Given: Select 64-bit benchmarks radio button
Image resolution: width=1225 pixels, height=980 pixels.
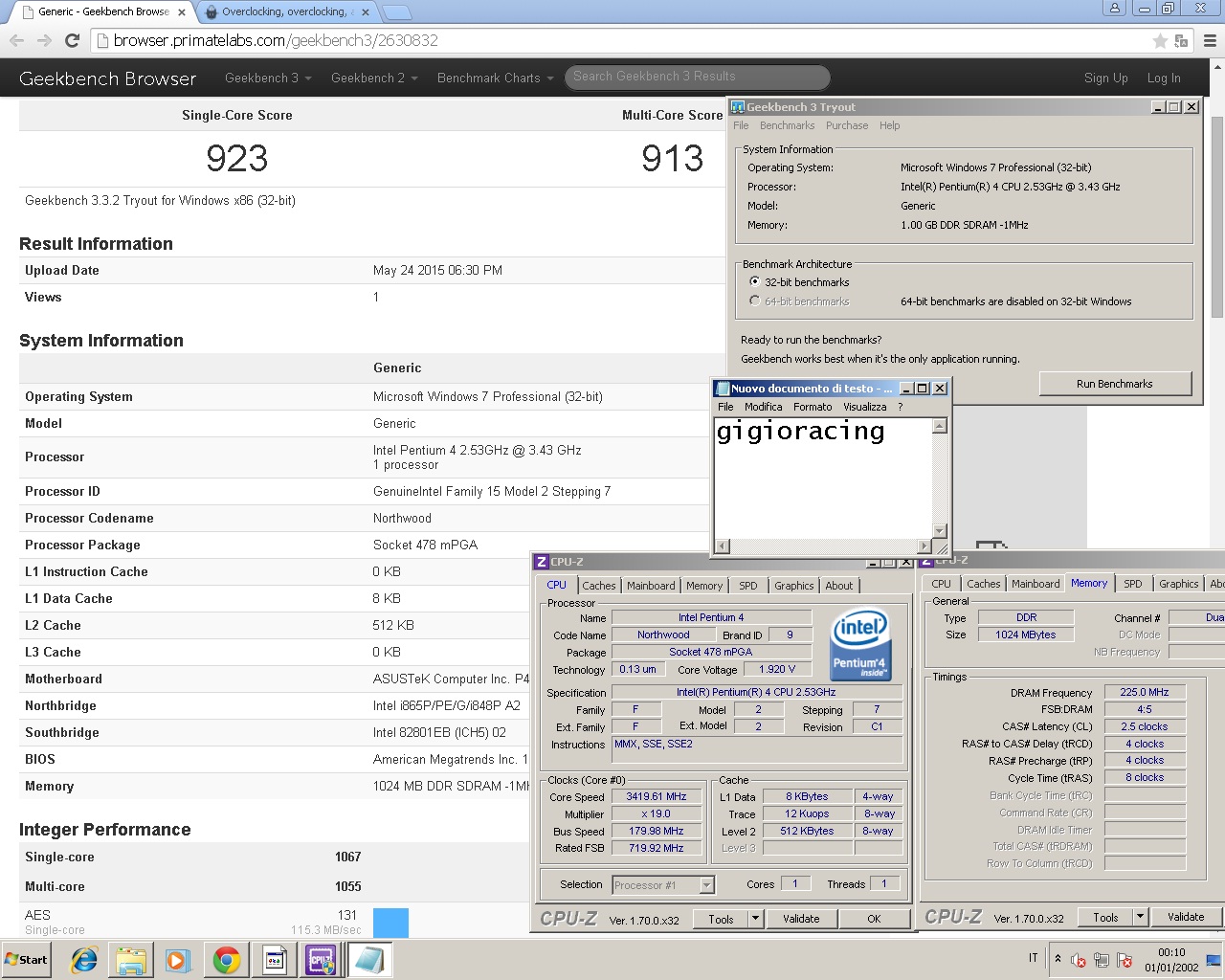Looking at the screenshot, I should tap(755, 301).
